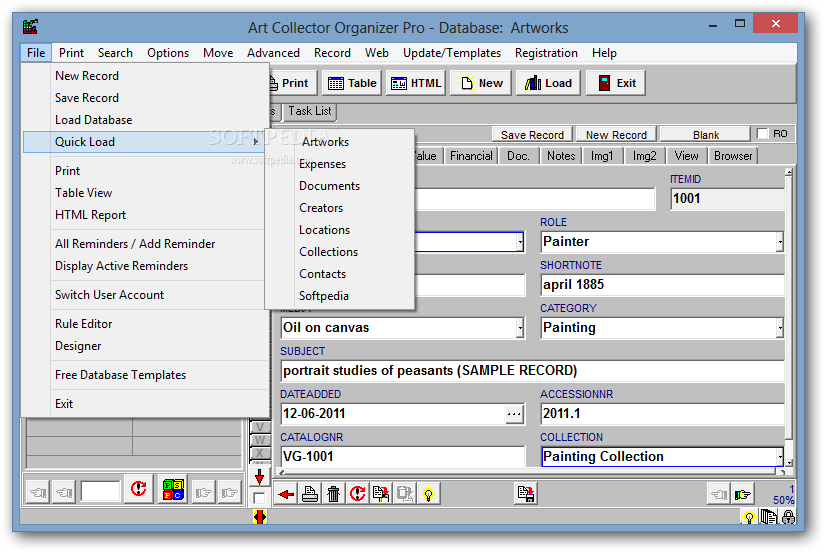Open the Search menu

[115, 53]
